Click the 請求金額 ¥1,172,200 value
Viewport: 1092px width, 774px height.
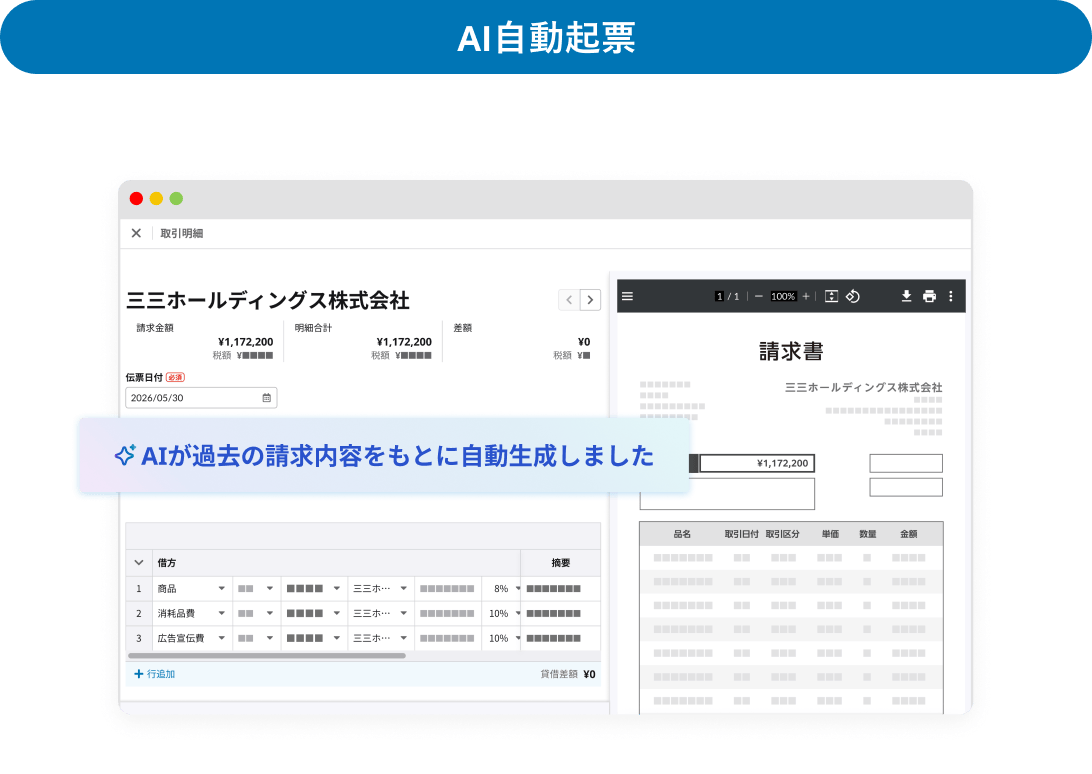tap(245, 342)
